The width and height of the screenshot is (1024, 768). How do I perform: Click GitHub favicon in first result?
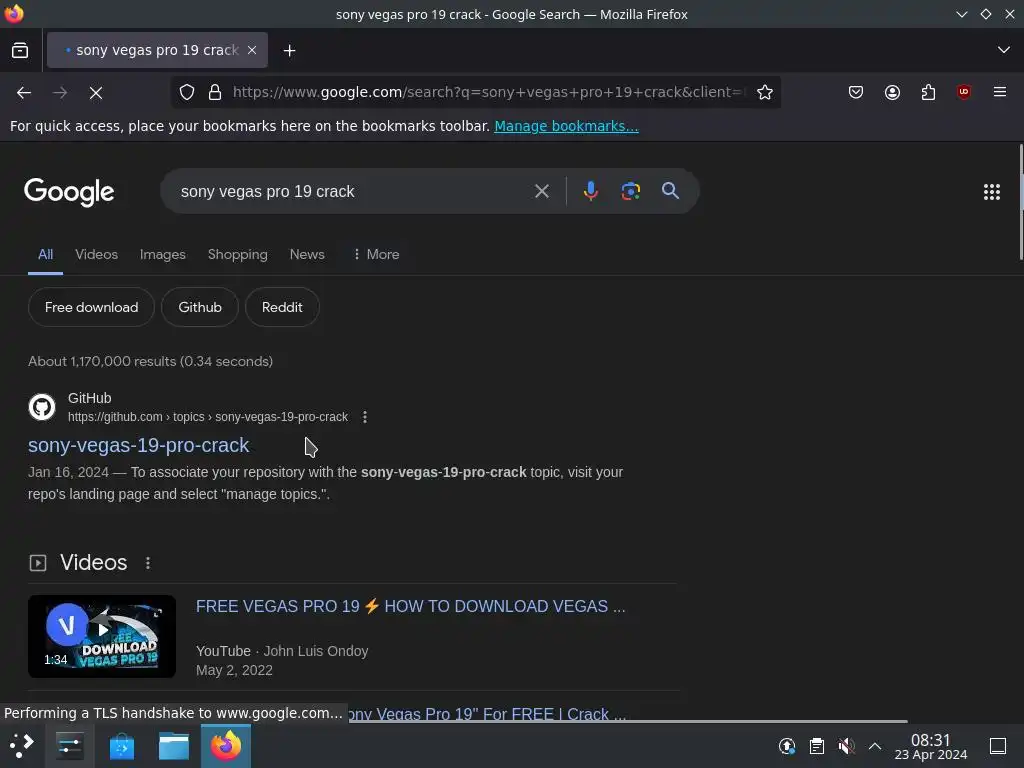click(42, 407)
